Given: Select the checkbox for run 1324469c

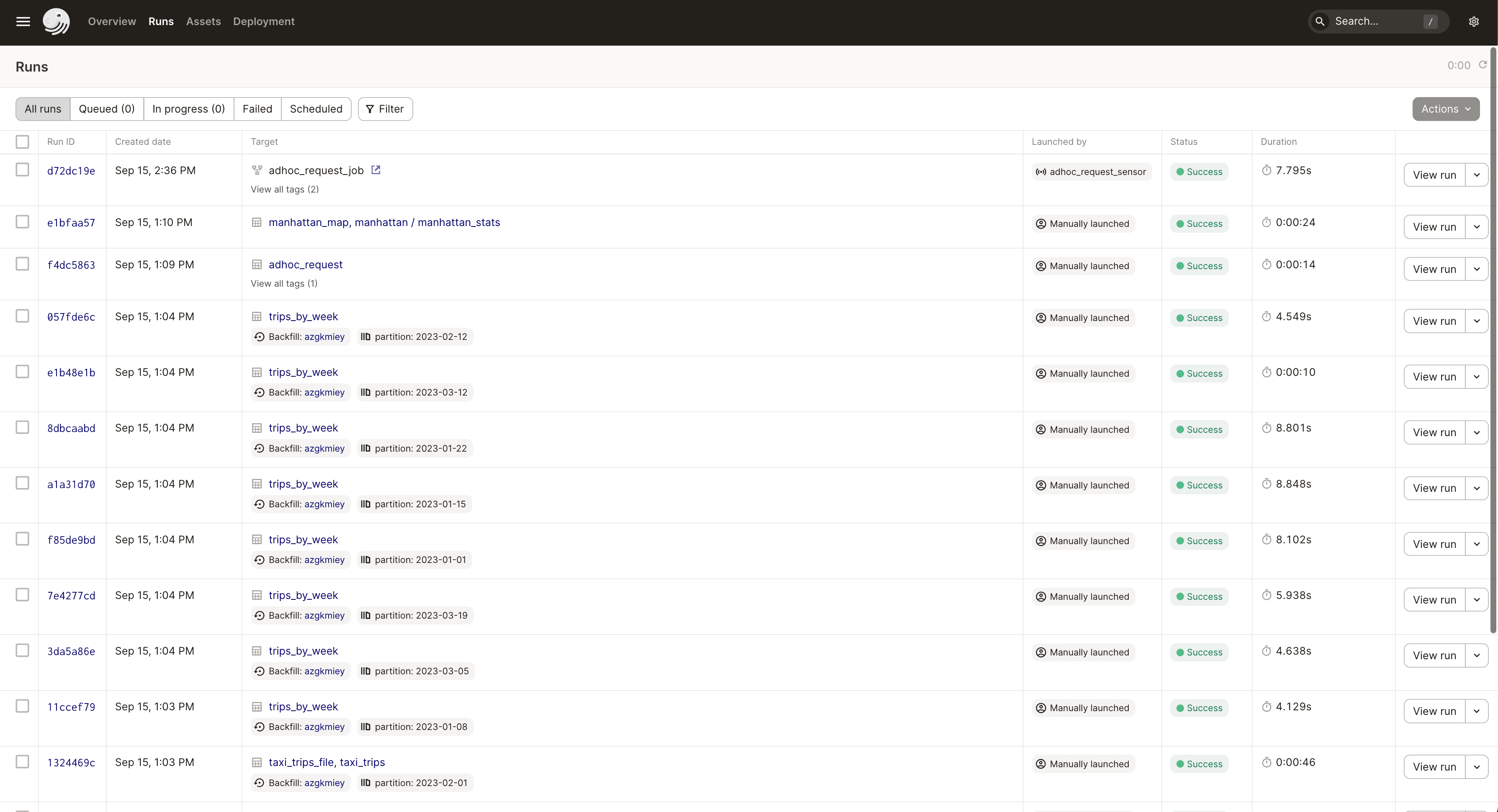Looking at the screenshot, I should click(x=22, y=761).
